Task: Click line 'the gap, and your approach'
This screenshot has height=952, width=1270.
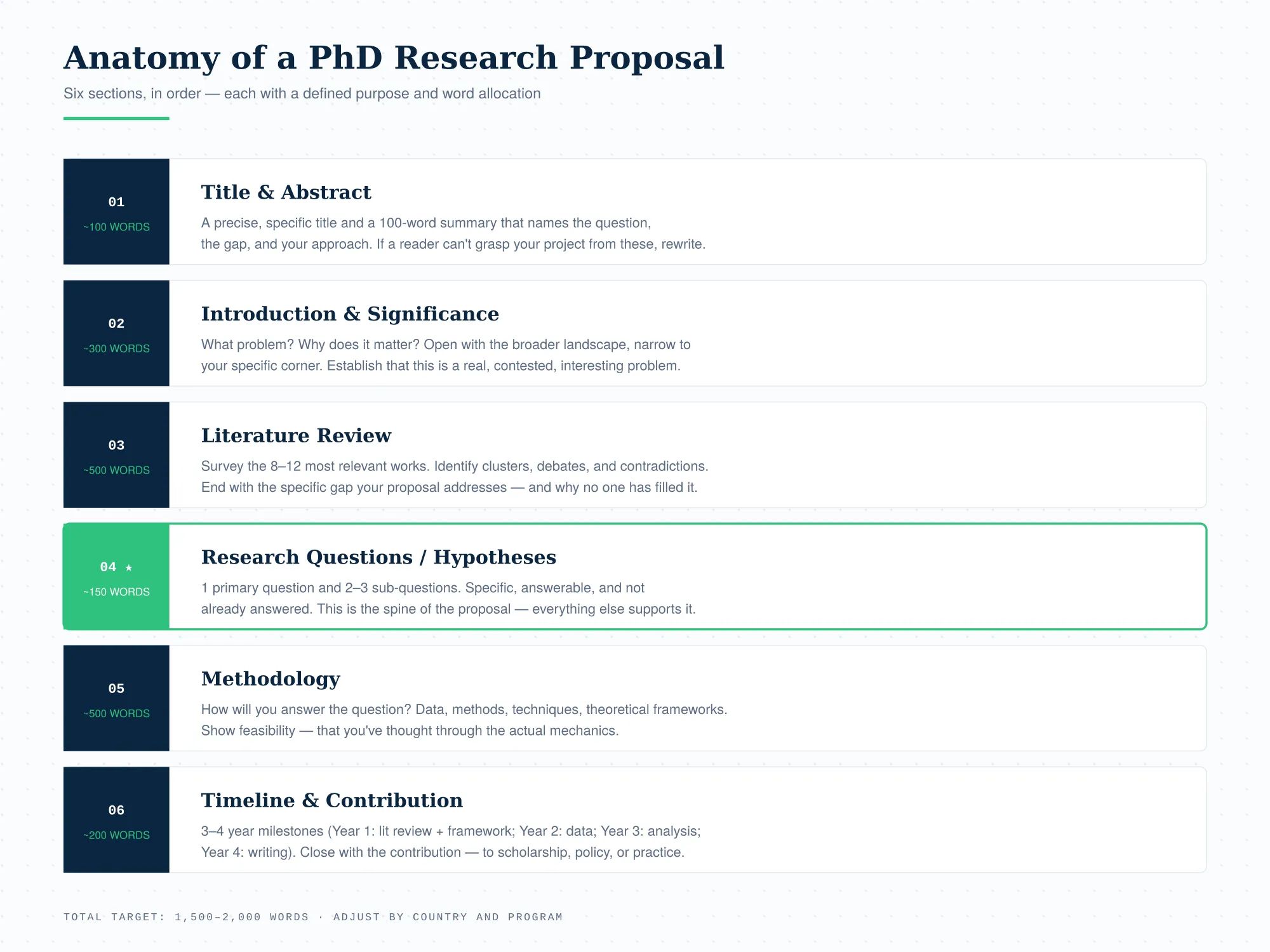Action: click(x=453, y=244)
